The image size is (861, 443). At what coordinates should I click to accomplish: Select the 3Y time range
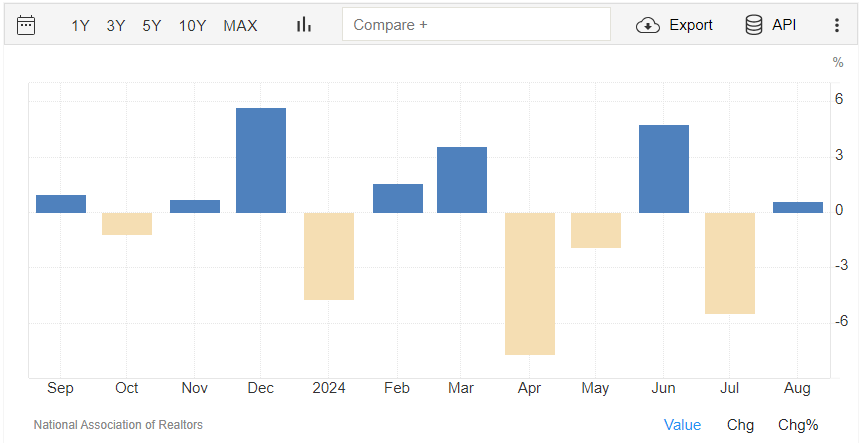pos(116,26)
